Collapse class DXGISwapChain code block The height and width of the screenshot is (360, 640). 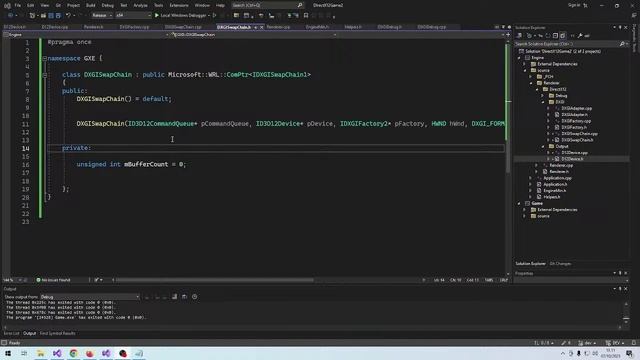coord(44,75)
